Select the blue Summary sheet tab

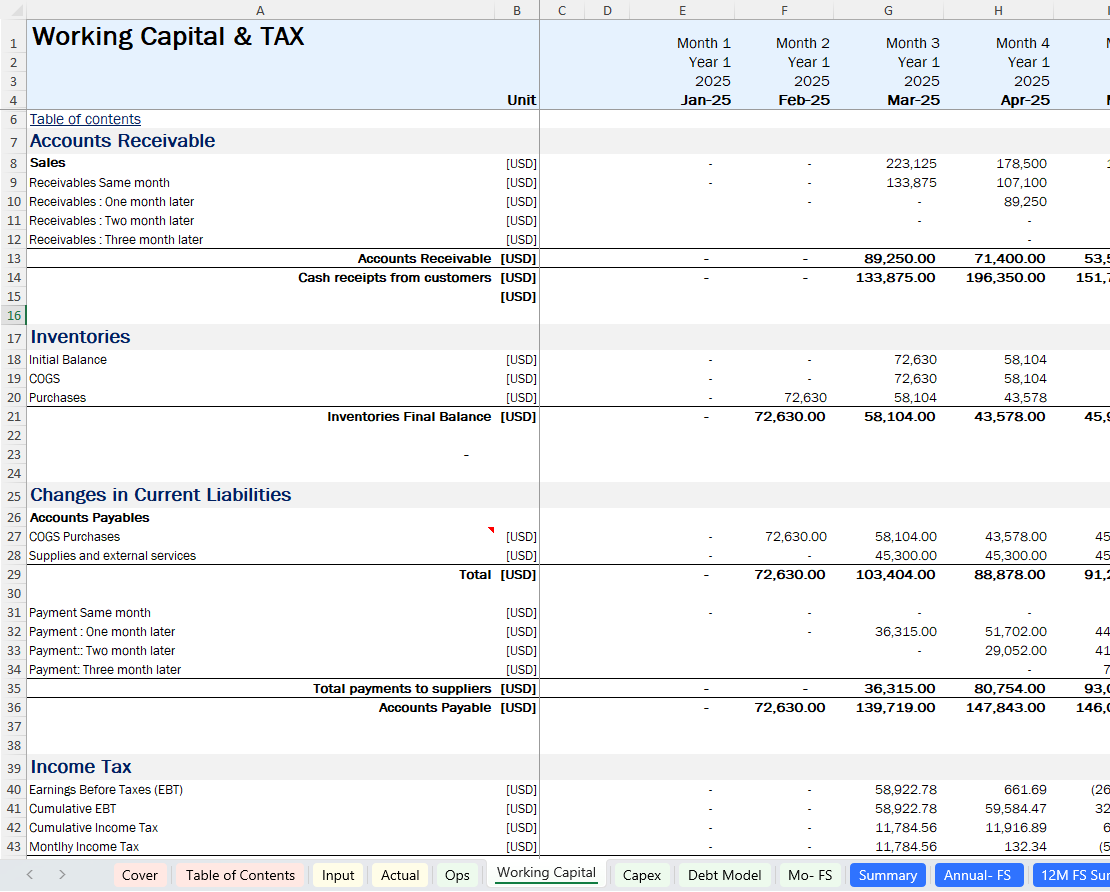point(887,875)
